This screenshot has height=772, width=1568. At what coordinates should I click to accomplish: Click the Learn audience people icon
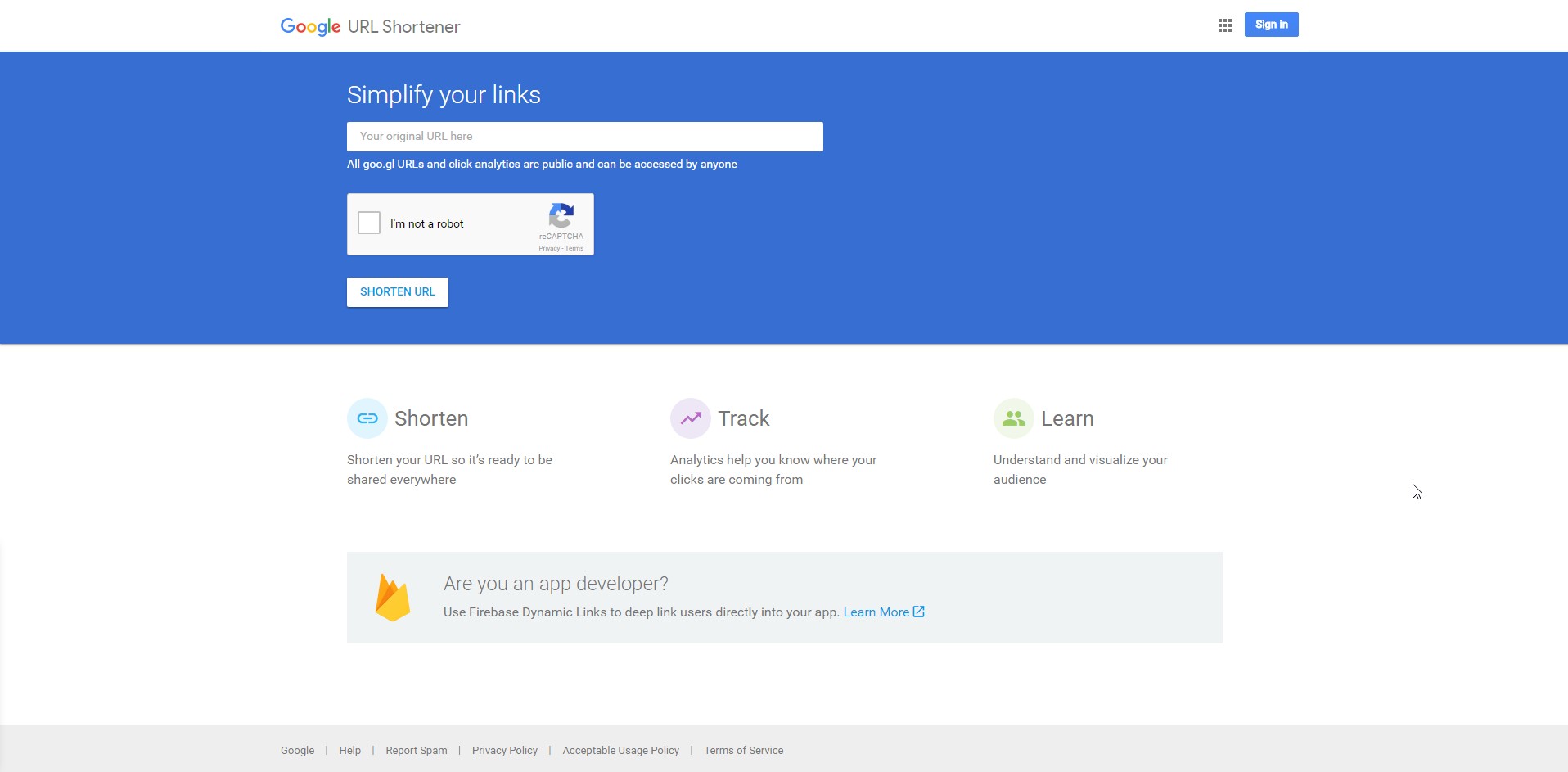(x=1013, y=418)
